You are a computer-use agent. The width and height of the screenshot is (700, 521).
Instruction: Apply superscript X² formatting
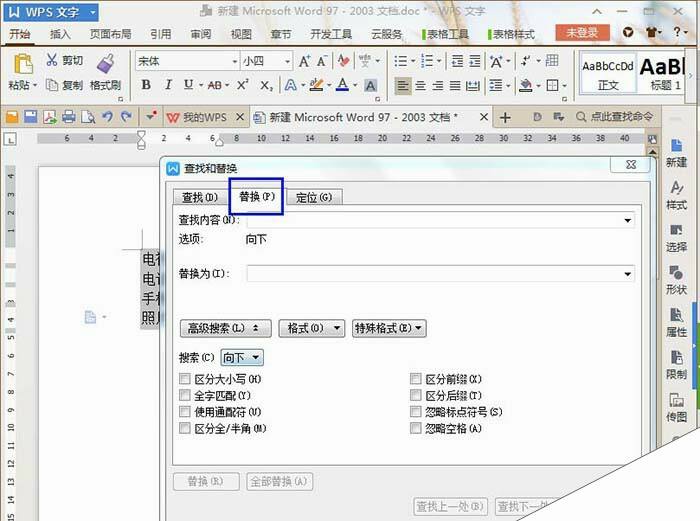coord(242,84)
